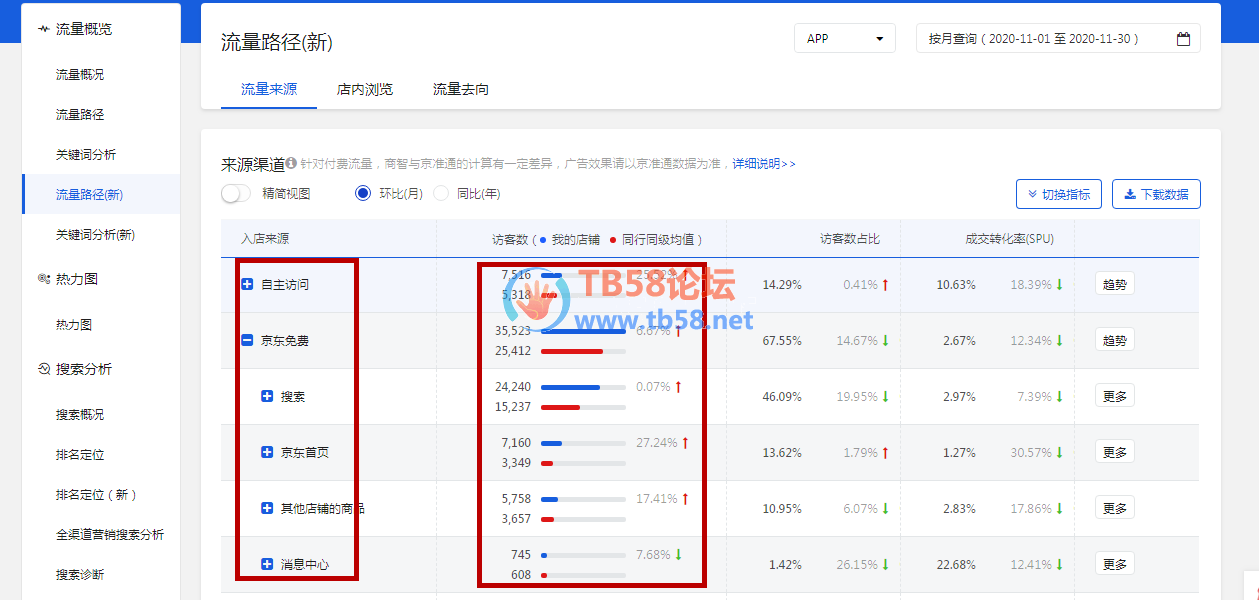The image size is (1259, 600).
Task: Click the calendar icon in date field
Action: pyautogui.click(x=1183, y=39)
